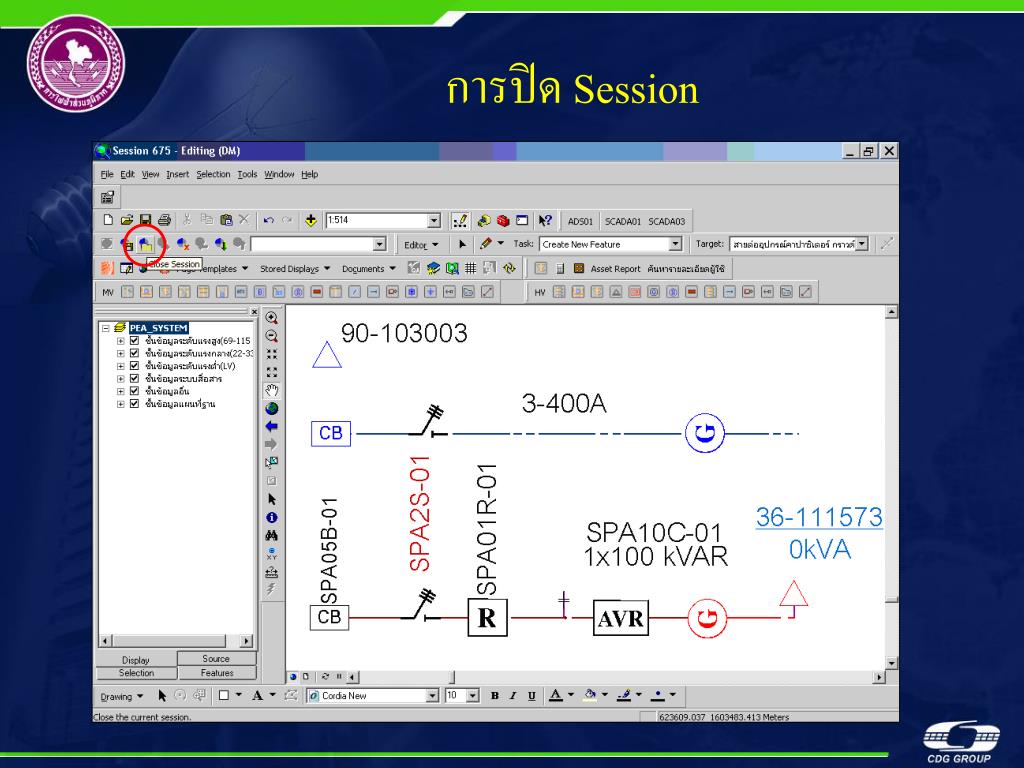Open the map scale 1:514 dropdown
This screenshot has width=1024, height=768.
coord(434,221)
